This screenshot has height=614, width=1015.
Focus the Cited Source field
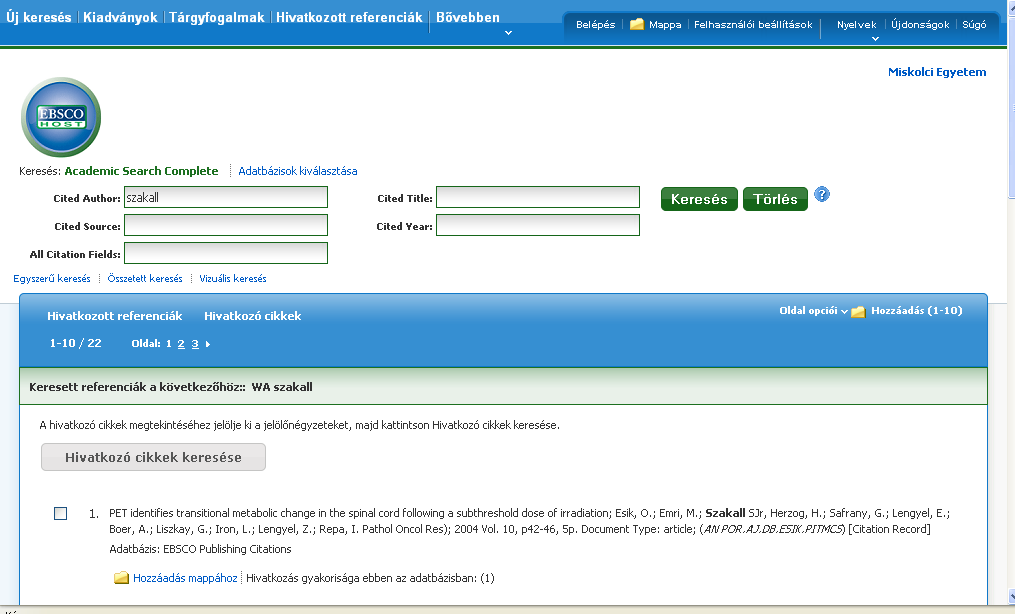pyautogui.click(x=226, y=225)
